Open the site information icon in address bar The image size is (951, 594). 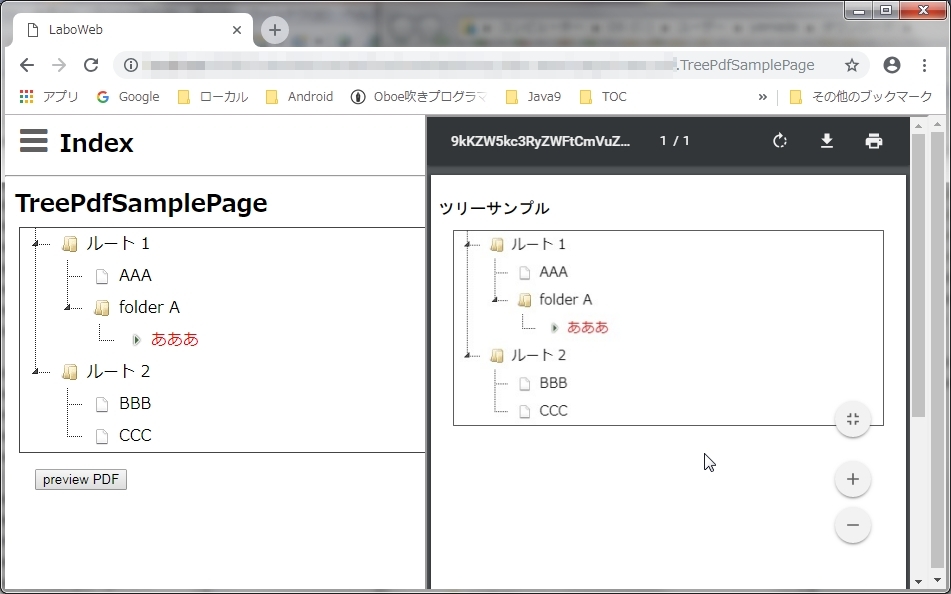pyautogui.click(x=130, y=65)
